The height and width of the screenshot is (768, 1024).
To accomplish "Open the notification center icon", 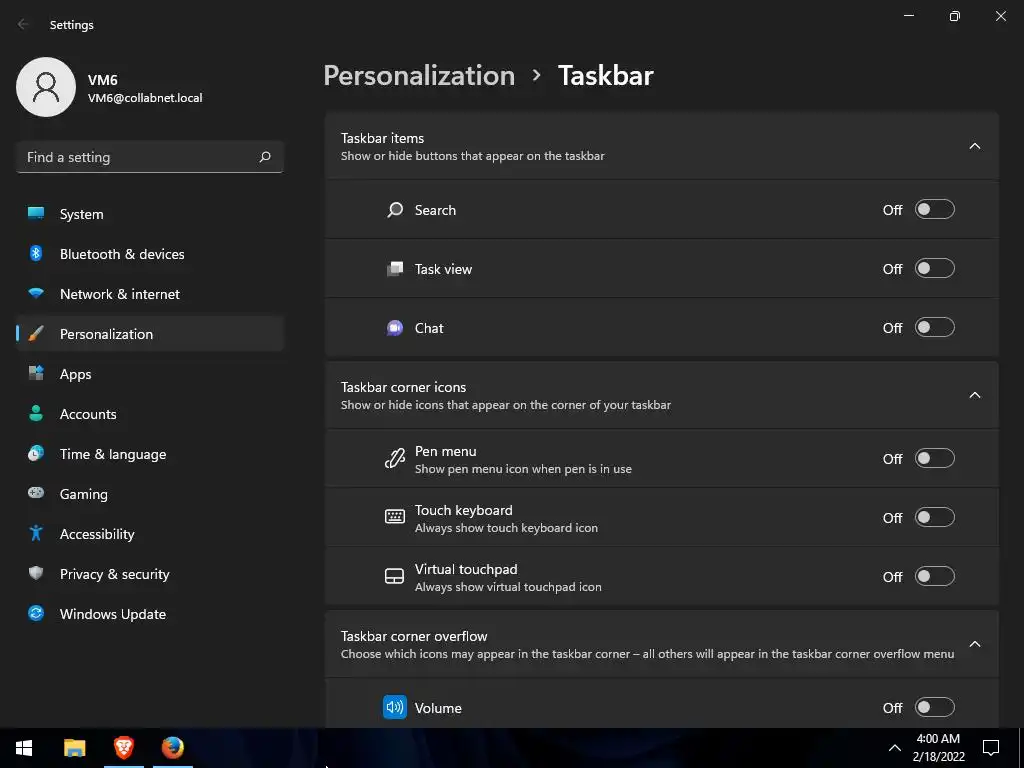I will [991, 748].
